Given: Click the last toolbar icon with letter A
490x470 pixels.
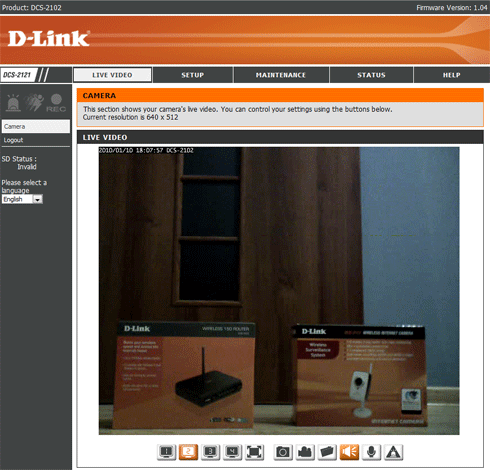Looking at the screenshot, I should tap(394, 452).
